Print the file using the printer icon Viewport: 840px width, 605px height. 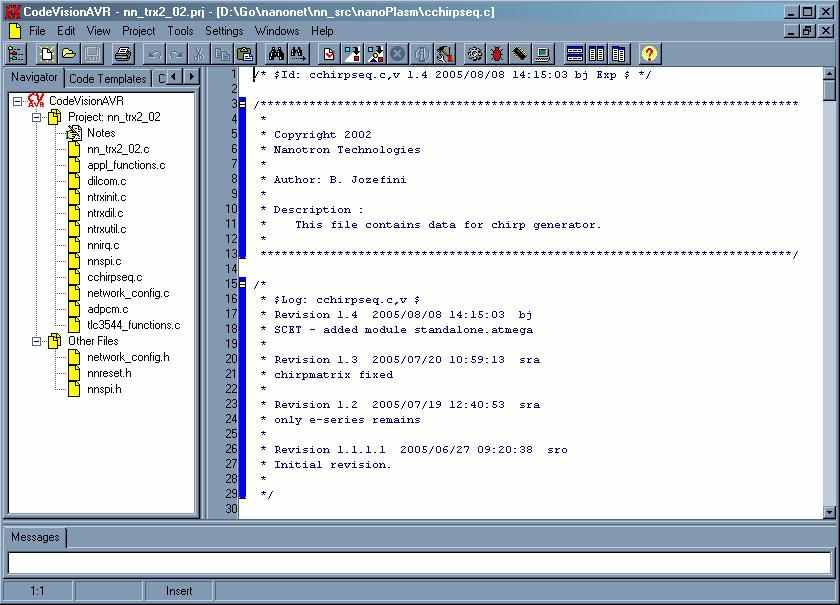tap(123, 54)
